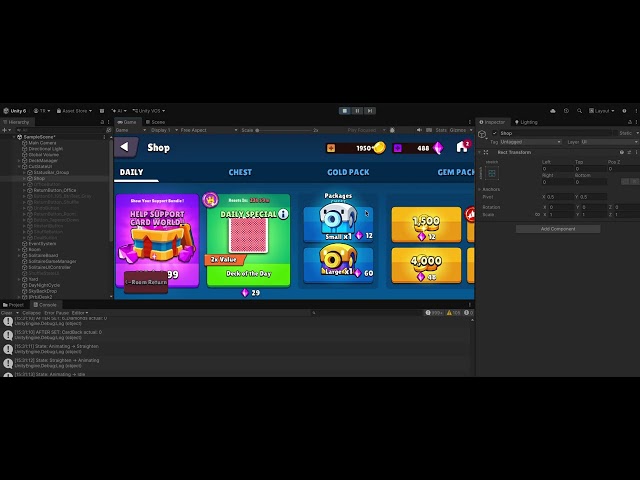Open the Static dropdown arrow
The height and width of the screenshot is (480, 640).
pos(637,133)
